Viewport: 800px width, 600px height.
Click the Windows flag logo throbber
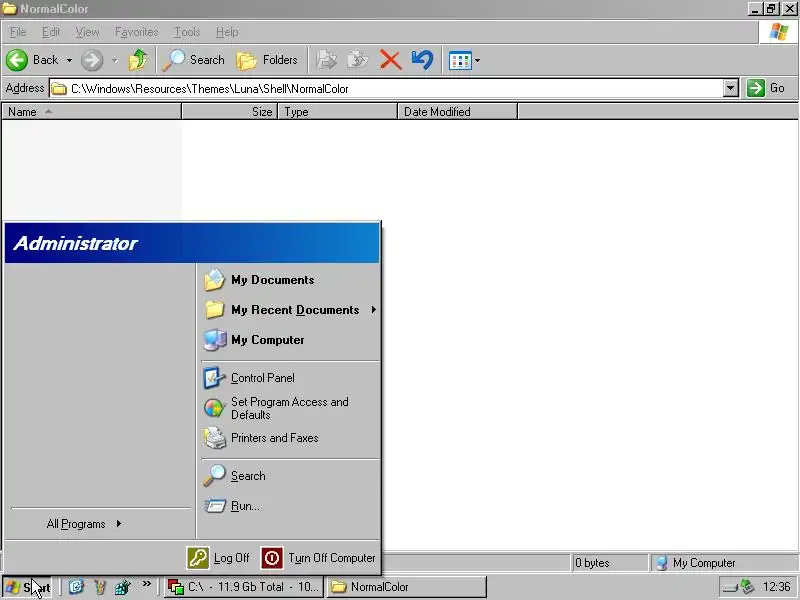(779, 32)
